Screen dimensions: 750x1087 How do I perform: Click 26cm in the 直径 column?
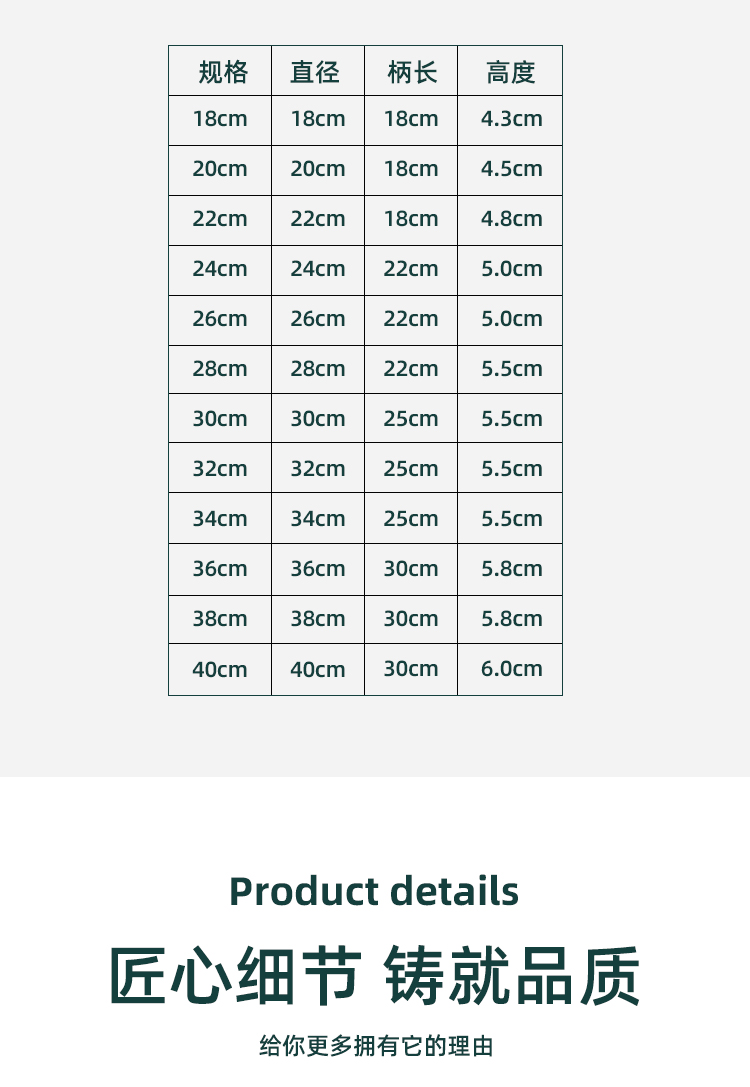(x=317, y=319)
